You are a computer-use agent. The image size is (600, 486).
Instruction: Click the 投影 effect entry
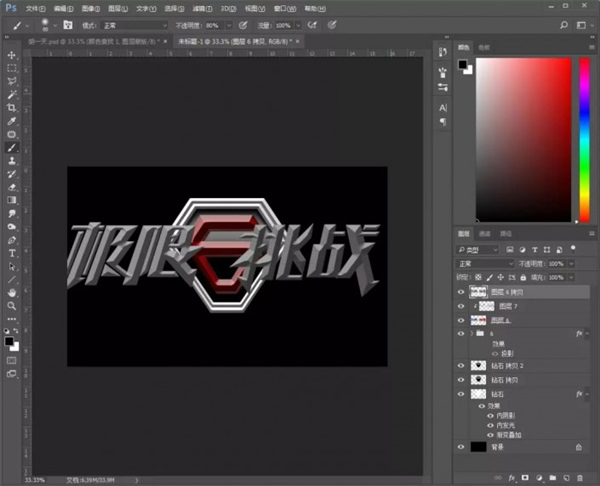point(507,354)
